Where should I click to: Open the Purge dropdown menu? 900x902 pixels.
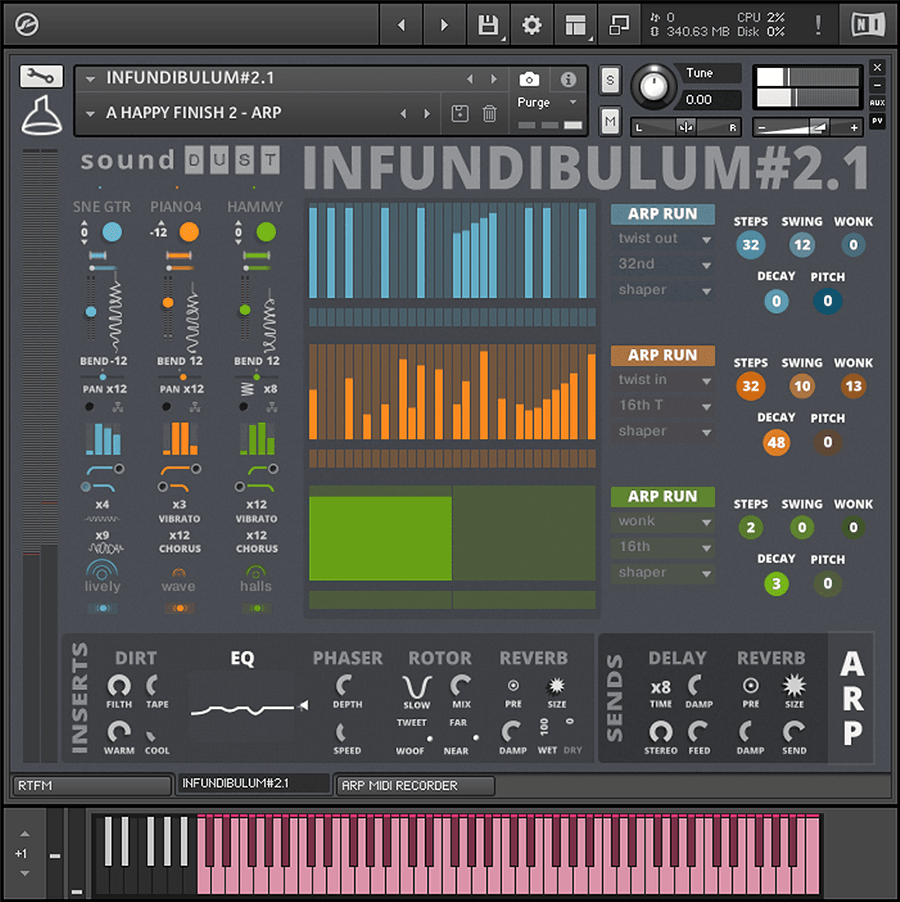pos(547,102)
